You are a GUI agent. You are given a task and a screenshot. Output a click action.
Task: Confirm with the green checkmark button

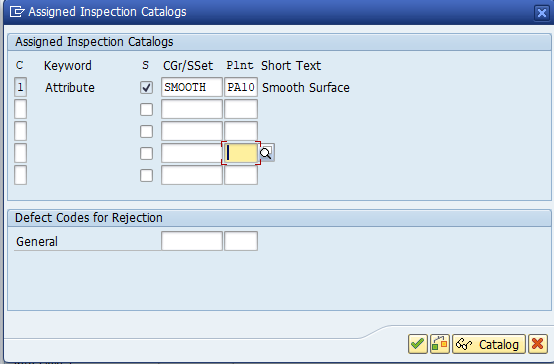pyautogui.click(x=418, y=344)
